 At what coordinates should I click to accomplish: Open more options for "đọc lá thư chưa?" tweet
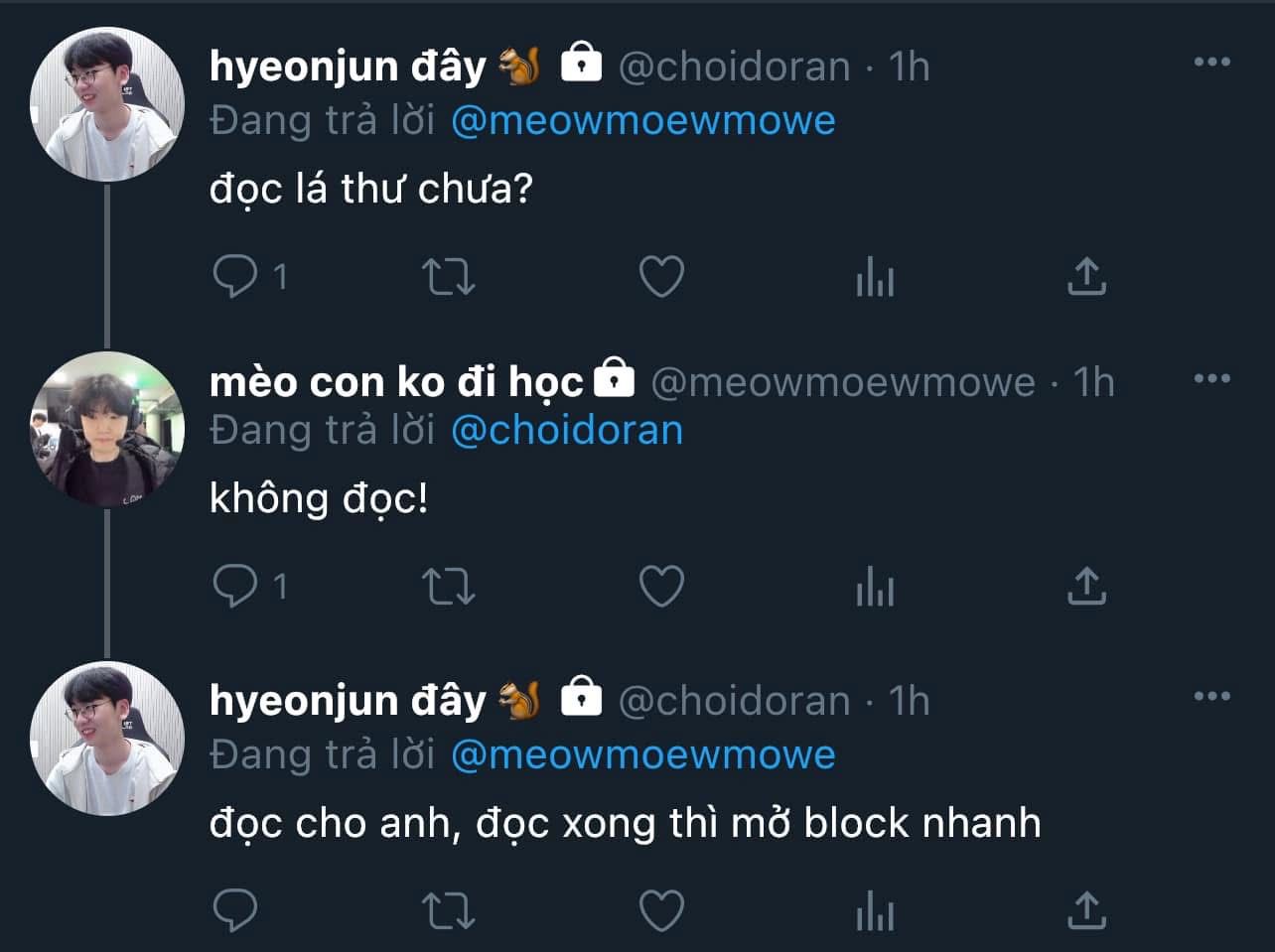[x=1211, y=62]
